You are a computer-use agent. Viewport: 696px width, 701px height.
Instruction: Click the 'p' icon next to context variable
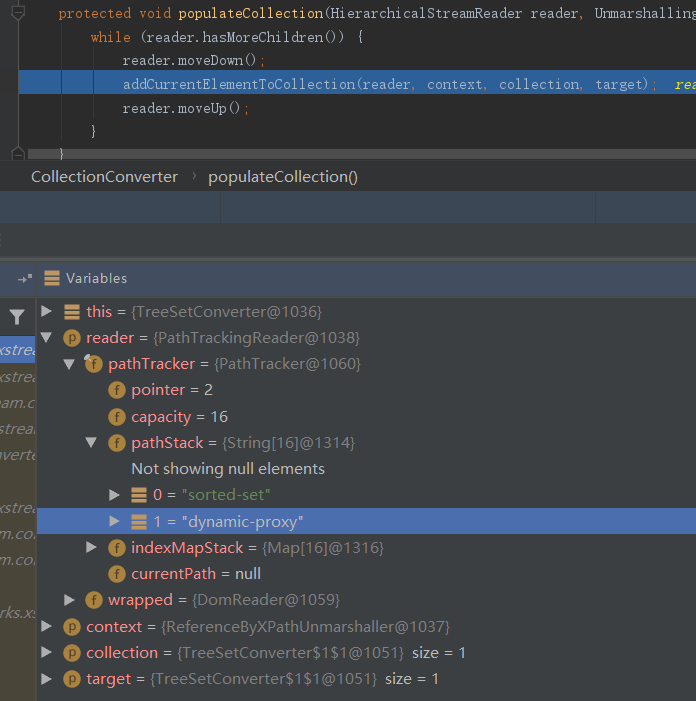point(72,626)
